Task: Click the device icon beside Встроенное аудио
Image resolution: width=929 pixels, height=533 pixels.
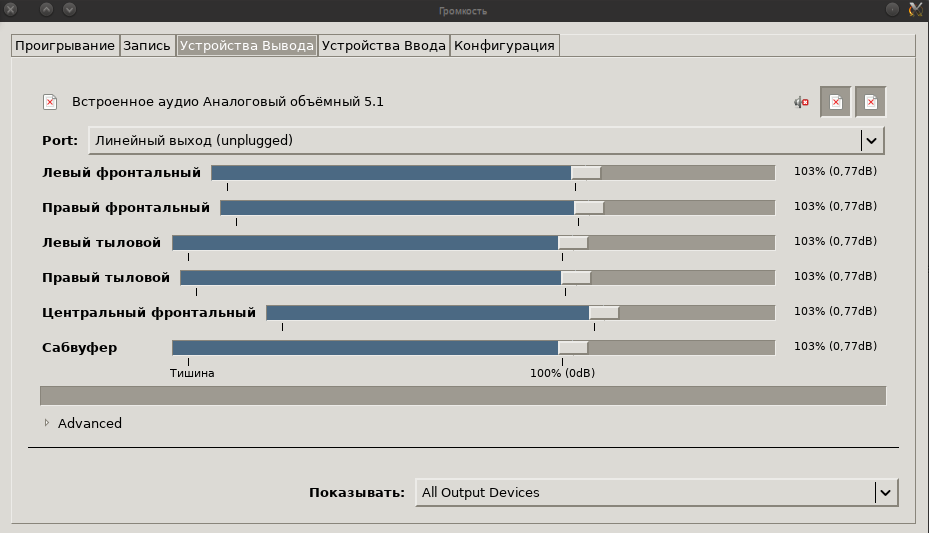Action: point(50,102)
